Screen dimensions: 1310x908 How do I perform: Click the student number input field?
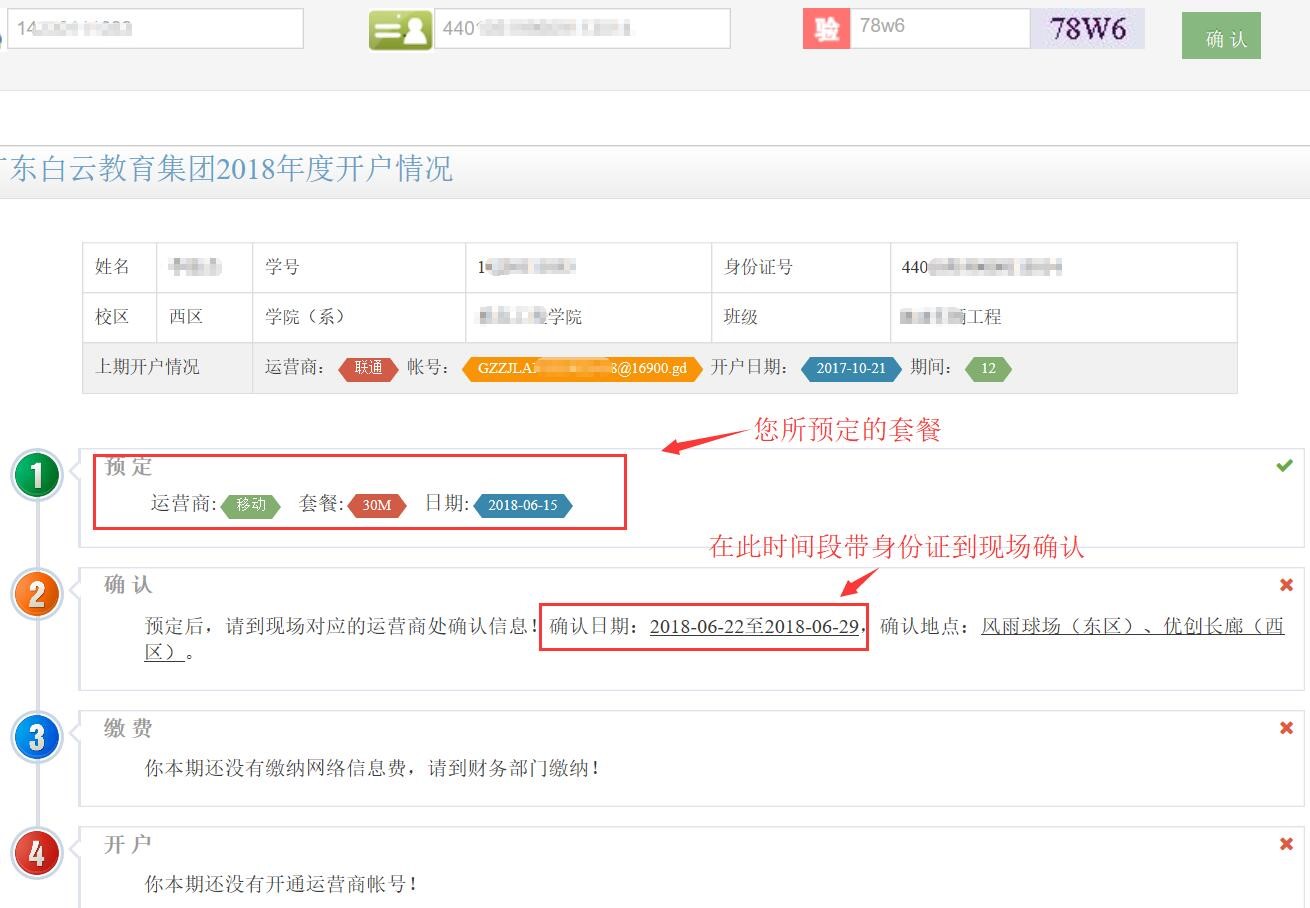[x=155, y=29]
